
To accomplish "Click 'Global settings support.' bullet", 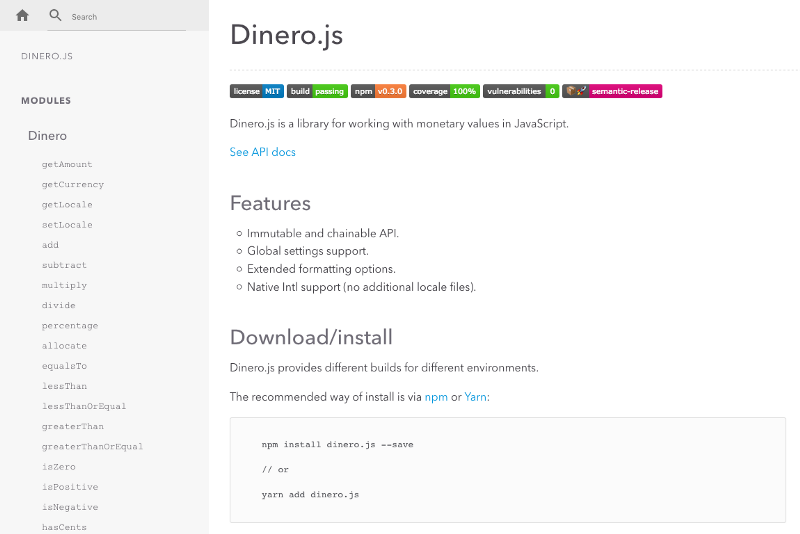I will (x=308, y=251).
